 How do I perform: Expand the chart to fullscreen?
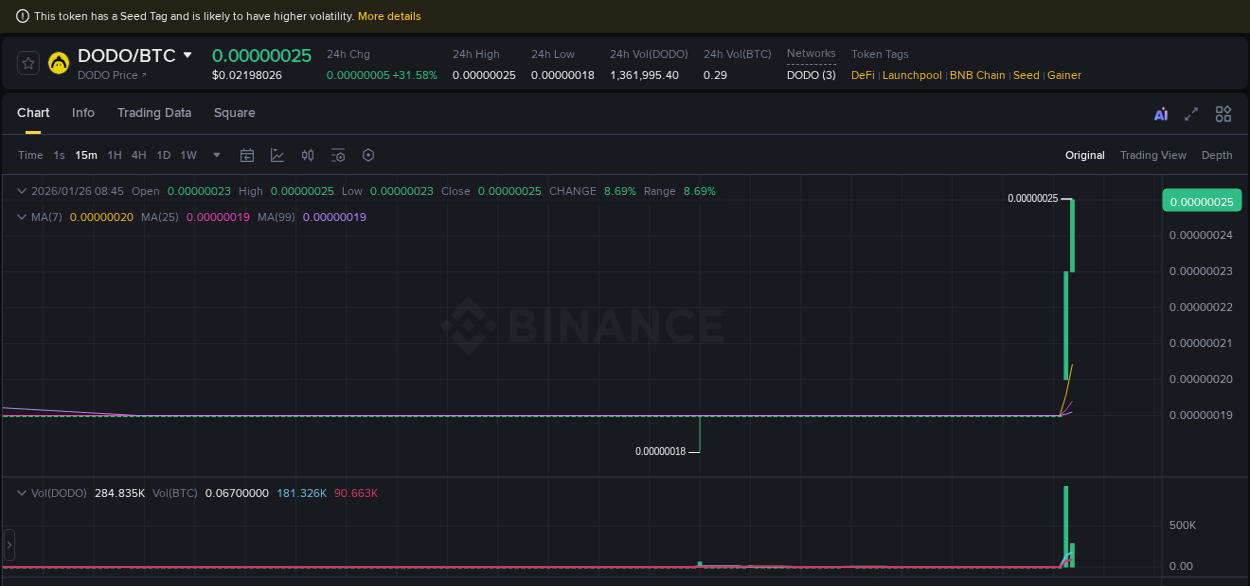pos(1191,114)
